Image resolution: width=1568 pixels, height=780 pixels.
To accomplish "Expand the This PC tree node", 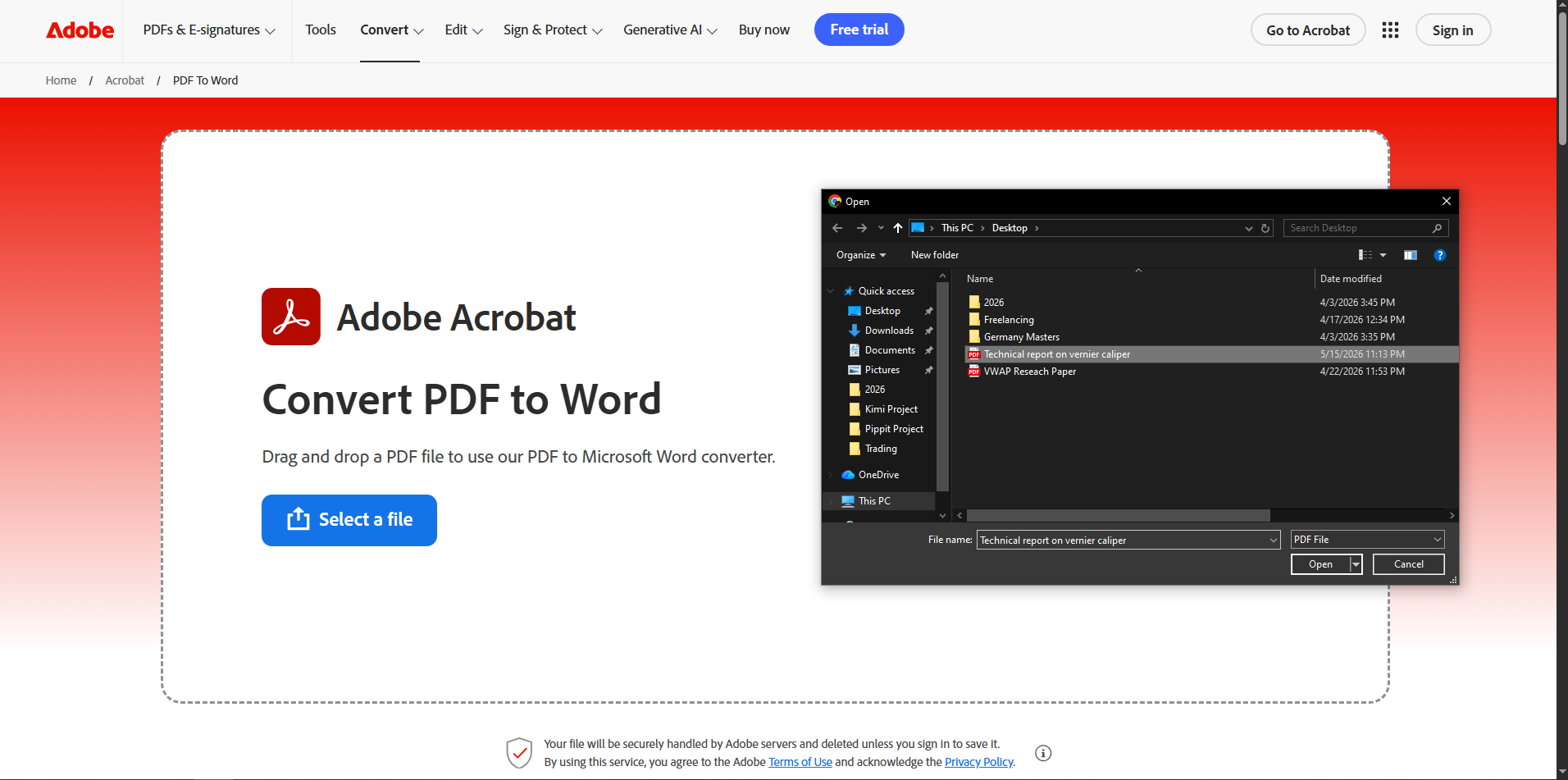I will point(831,501).
